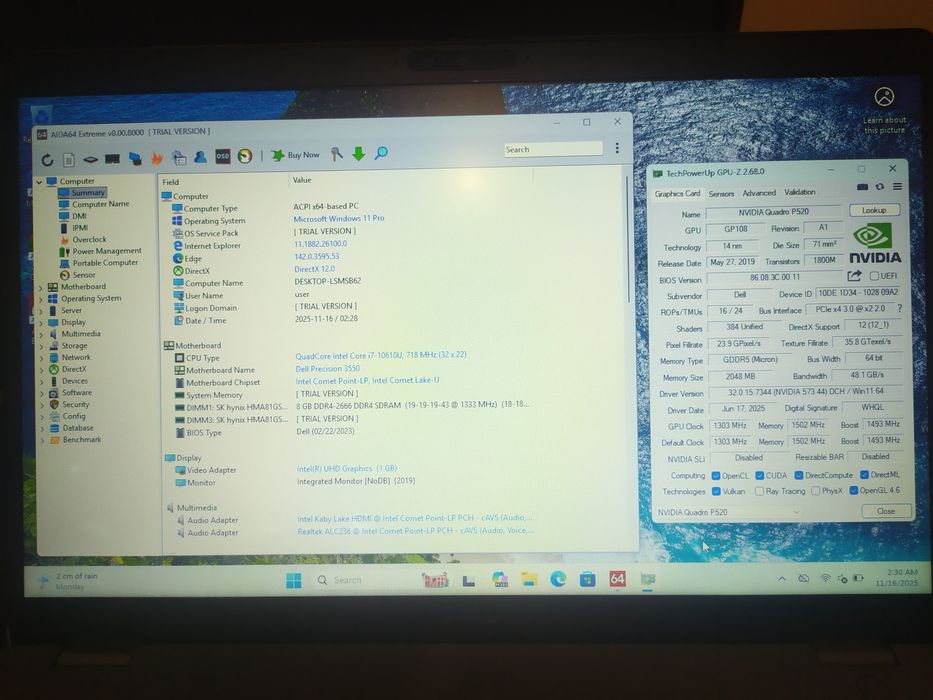933x700 pixels.
Task: Click the Lookup button in GPU-Z
Action: click(874, 210)
